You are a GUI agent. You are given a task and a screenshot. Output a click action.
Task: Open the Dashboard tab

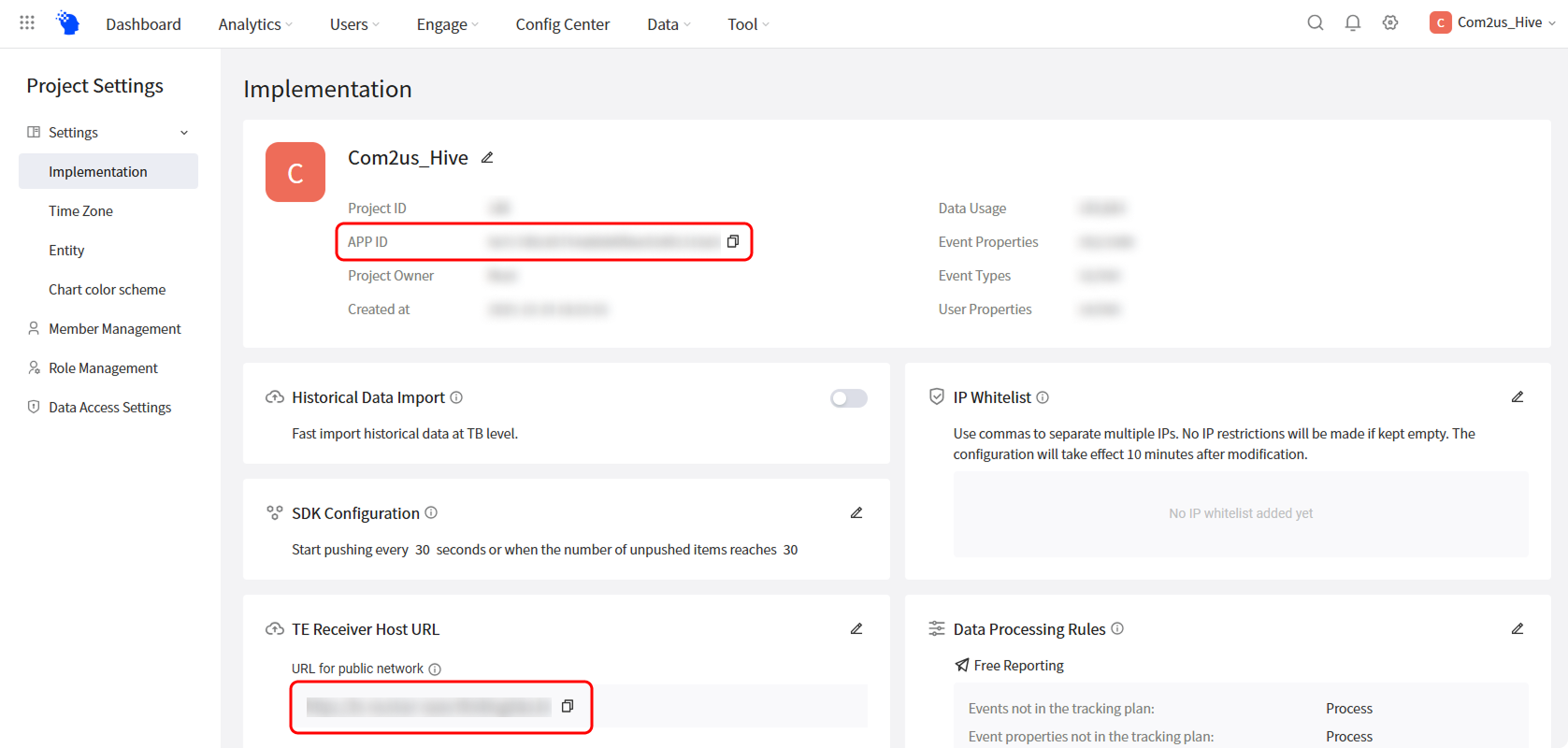pos(143,24)
